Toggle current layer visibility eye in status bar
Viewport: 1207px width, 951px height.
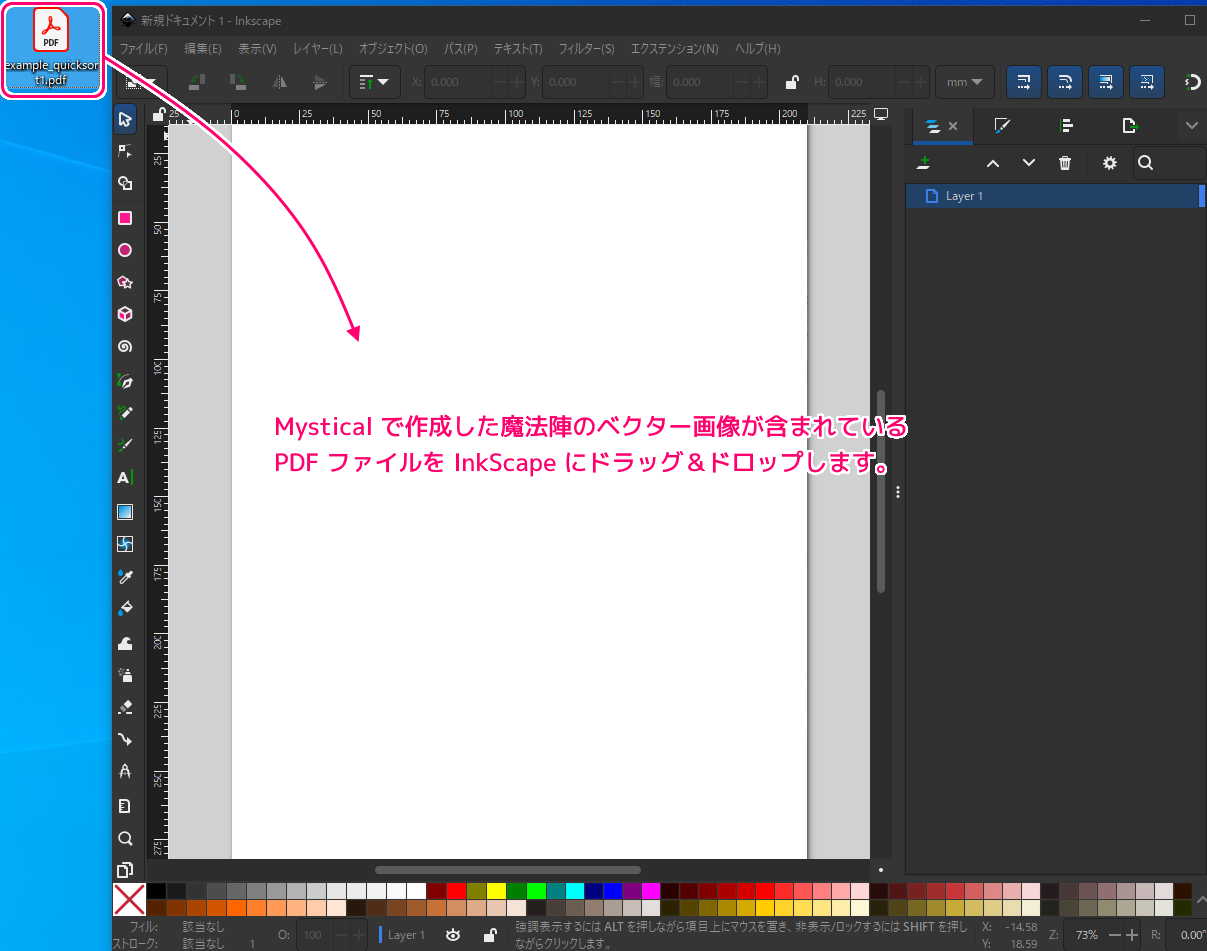[x=453, y=935]
